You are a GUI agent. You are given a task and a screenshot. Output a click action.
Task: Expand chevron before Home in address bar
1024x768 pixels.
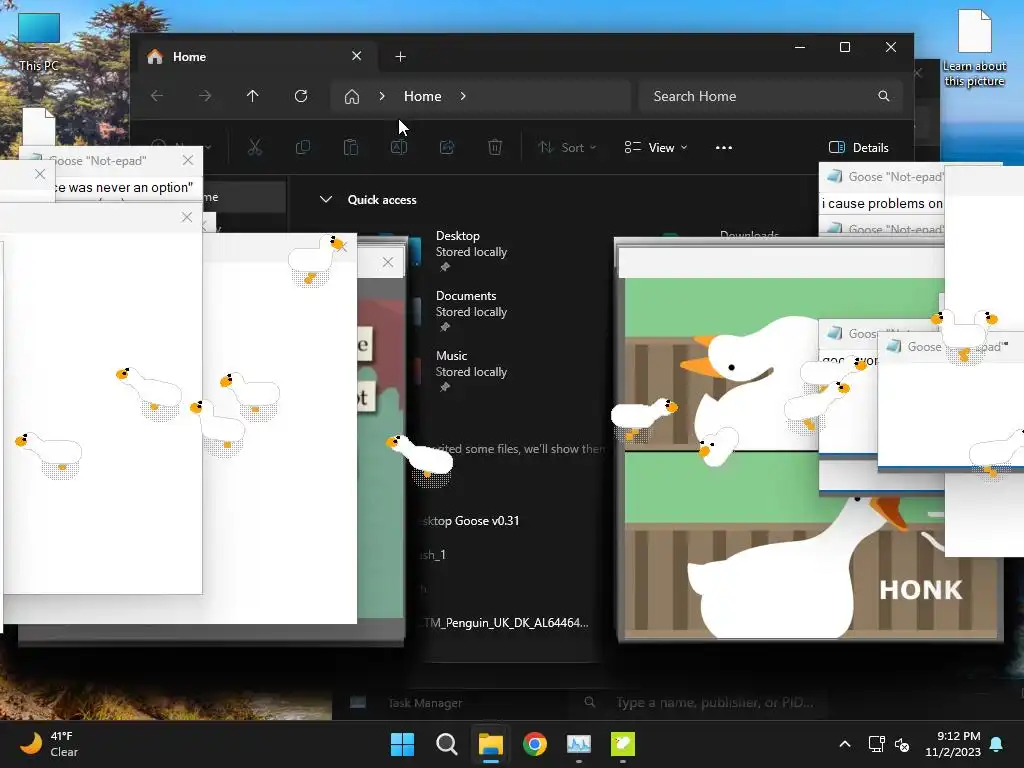click(x=382, y=96)
